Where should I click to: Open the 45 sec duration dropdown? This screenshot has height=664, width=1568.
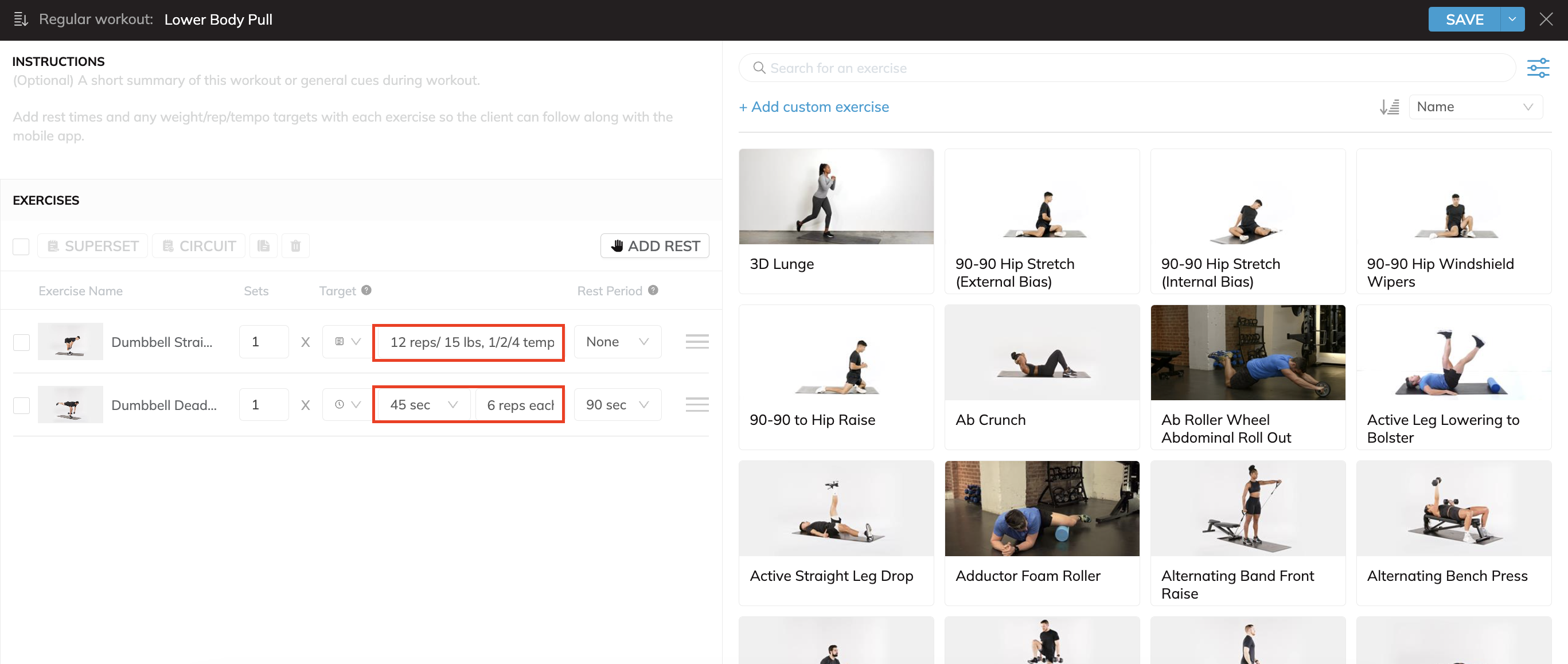pos(423,405)
